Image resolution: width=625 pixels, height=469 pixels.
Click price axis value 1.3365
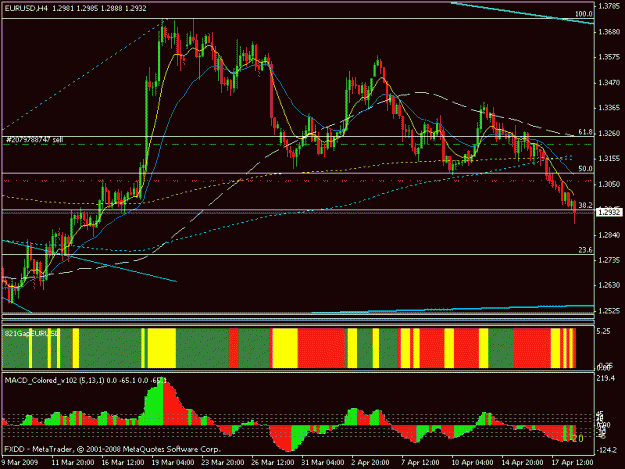pyautogui.click(x=609, y=108)
